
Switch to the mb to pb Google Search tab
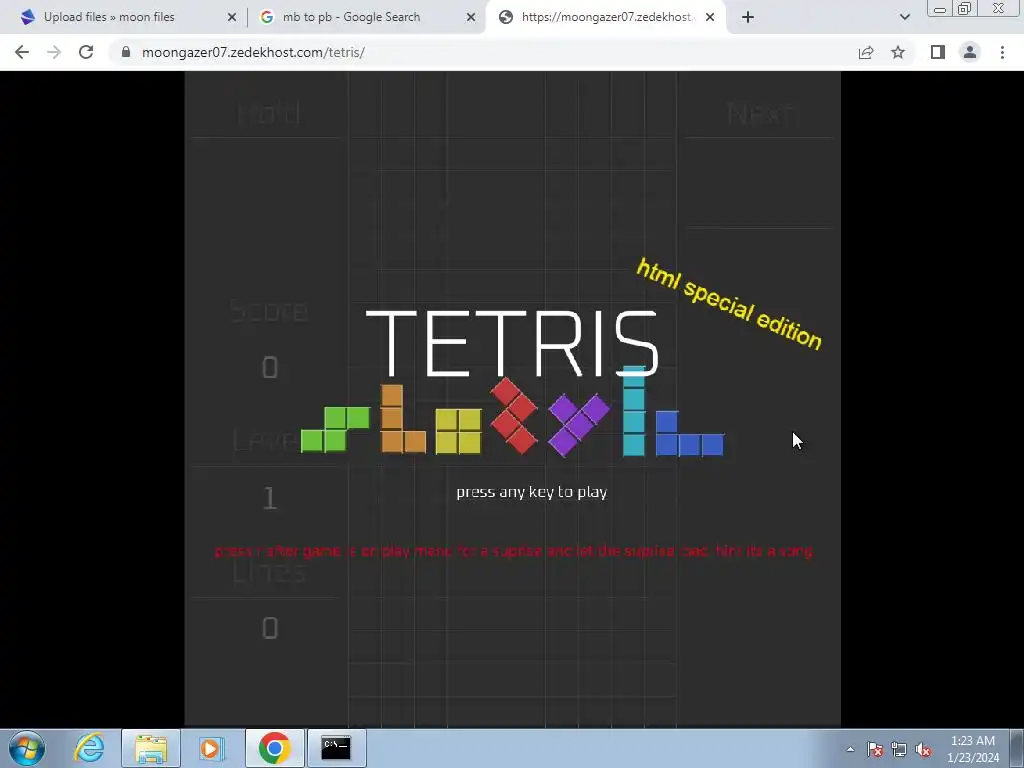tap(366, 17)
